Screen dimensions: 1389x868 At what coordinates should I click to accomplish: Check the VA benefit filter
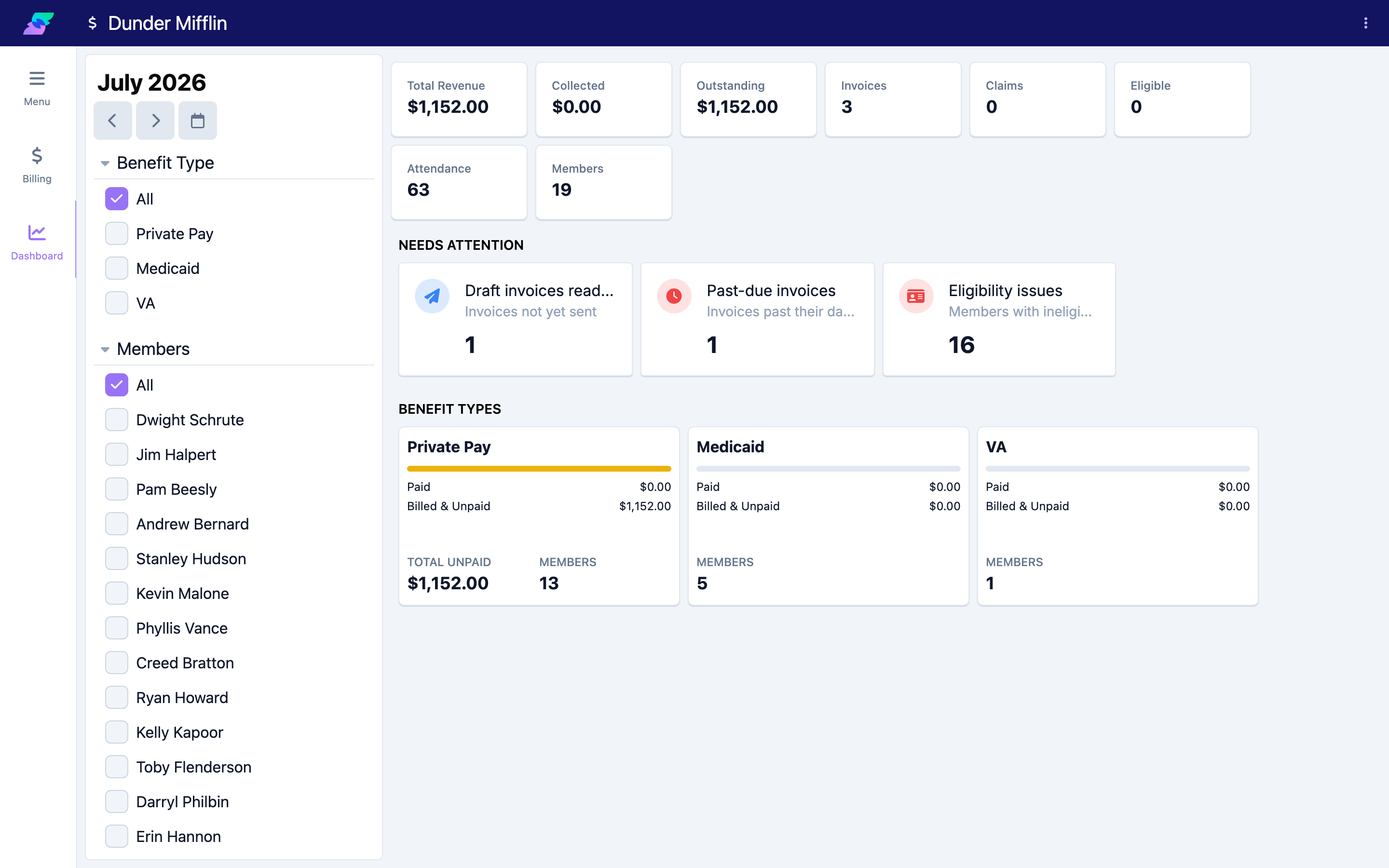coord(117,303)
